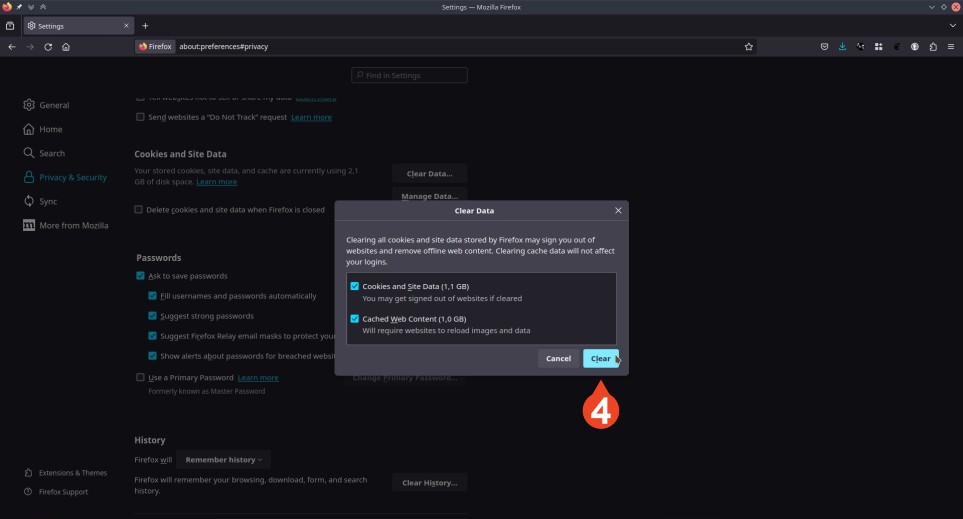The image size is (963, 519).
Task: Click the Find in Settings search field
Action: tap(409, 76)
